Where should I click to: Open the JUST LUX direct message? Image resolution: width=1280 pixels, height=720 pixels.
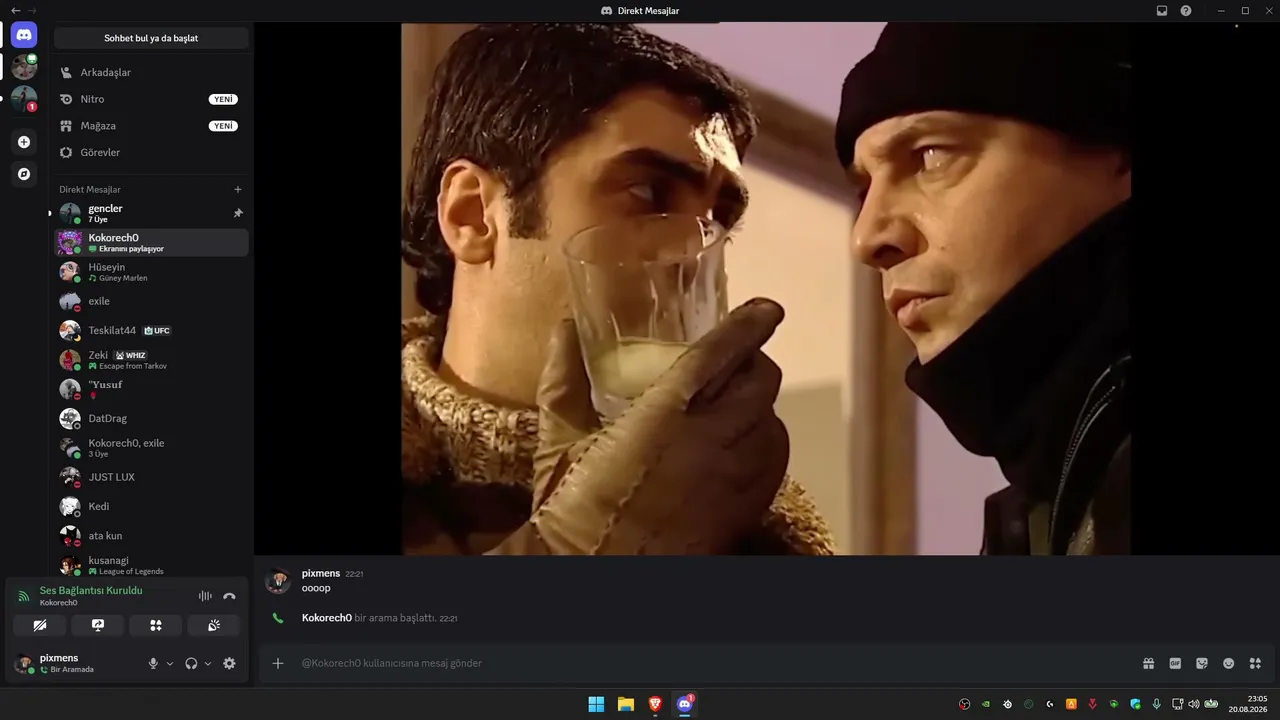pyautogui.click(x=151, y=477)
